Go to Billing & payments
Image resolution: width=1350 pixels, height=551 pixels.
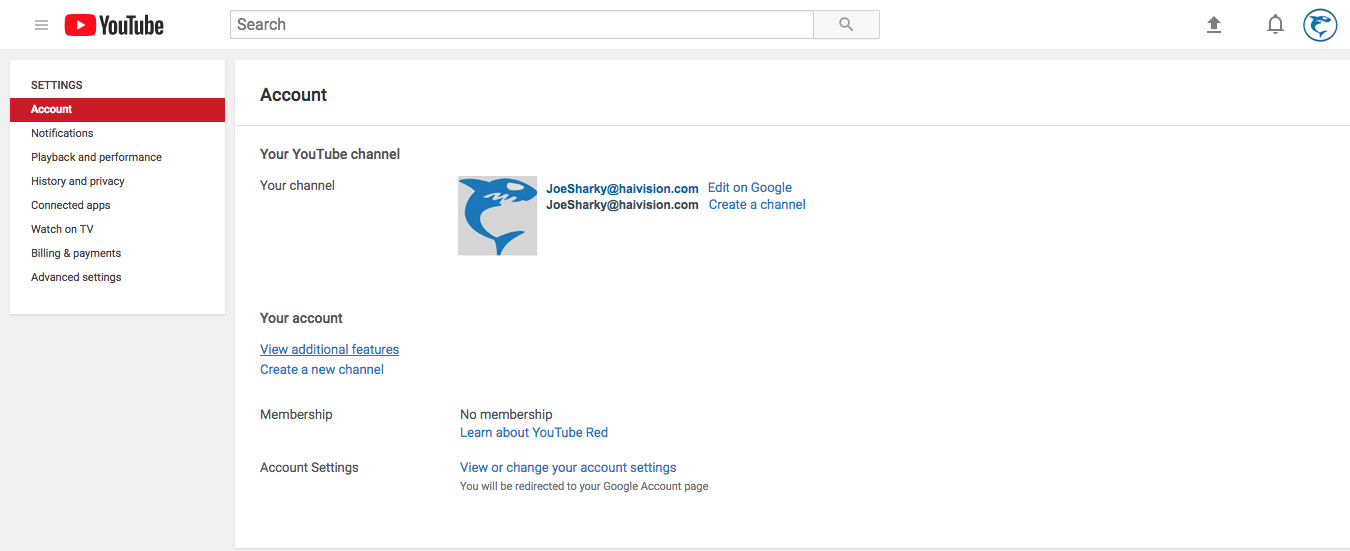coord(76,253)
